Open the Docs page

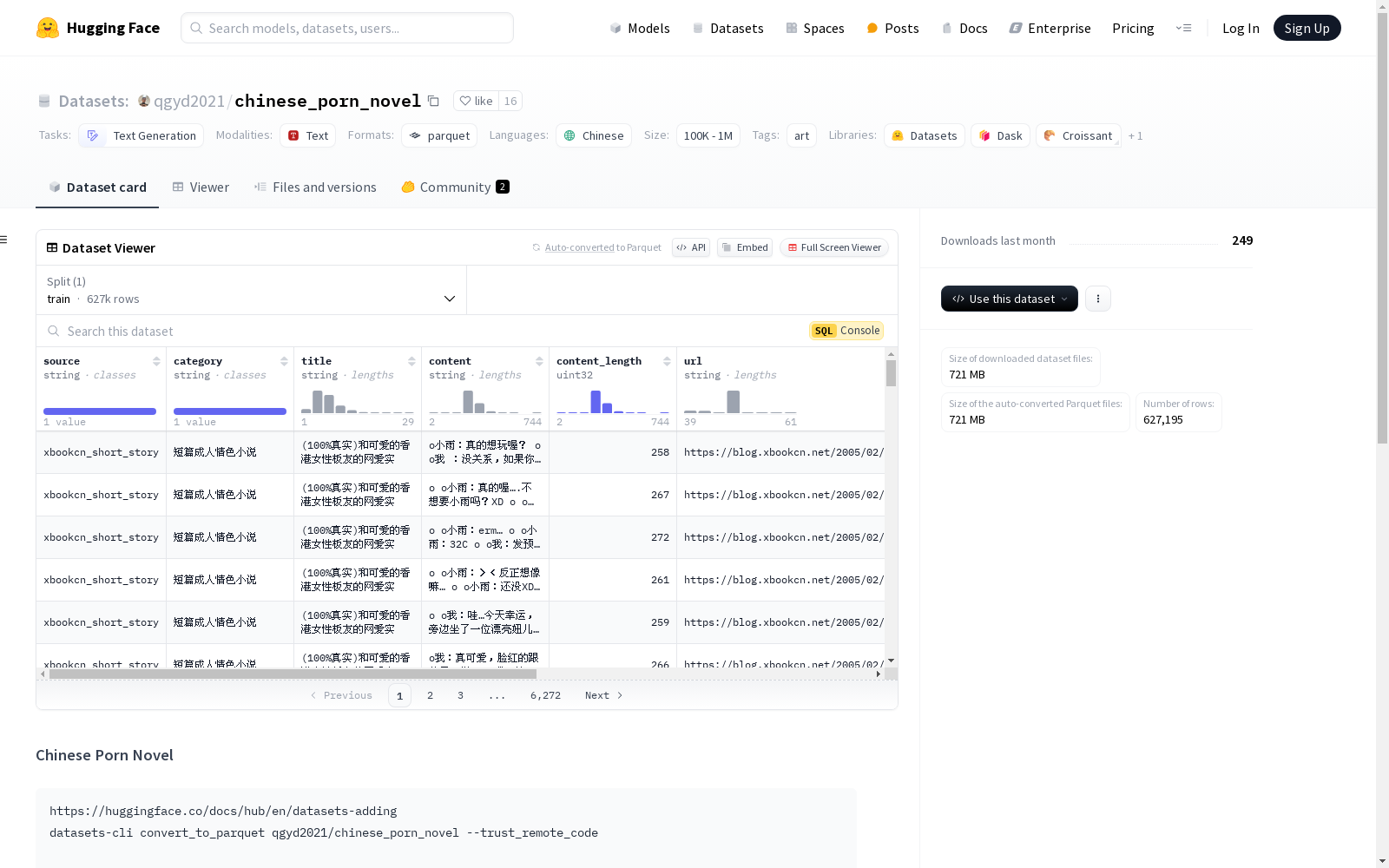[964, 28]
